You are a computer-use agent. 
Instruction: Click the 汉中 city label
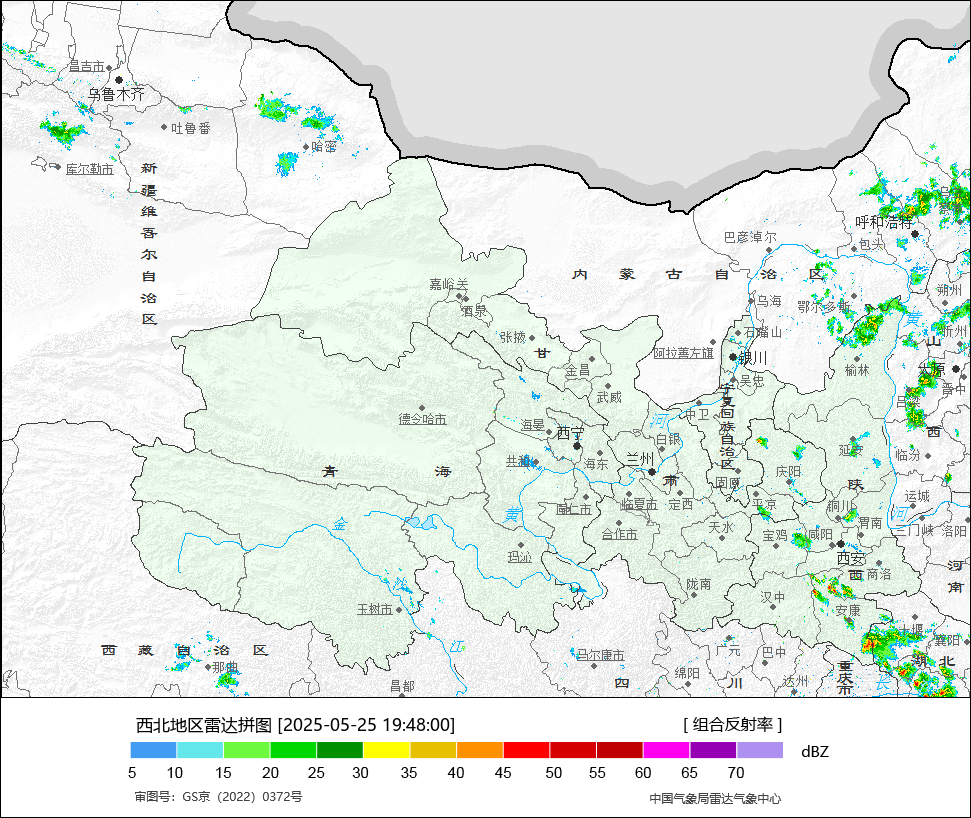pos(773,597)
